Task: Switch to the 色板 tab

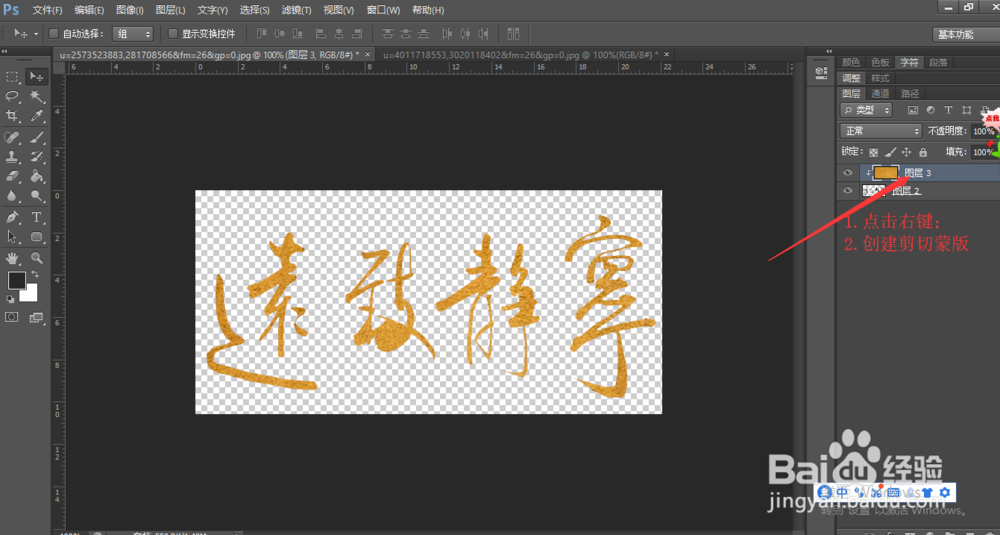Action: (x=880, y=62)
